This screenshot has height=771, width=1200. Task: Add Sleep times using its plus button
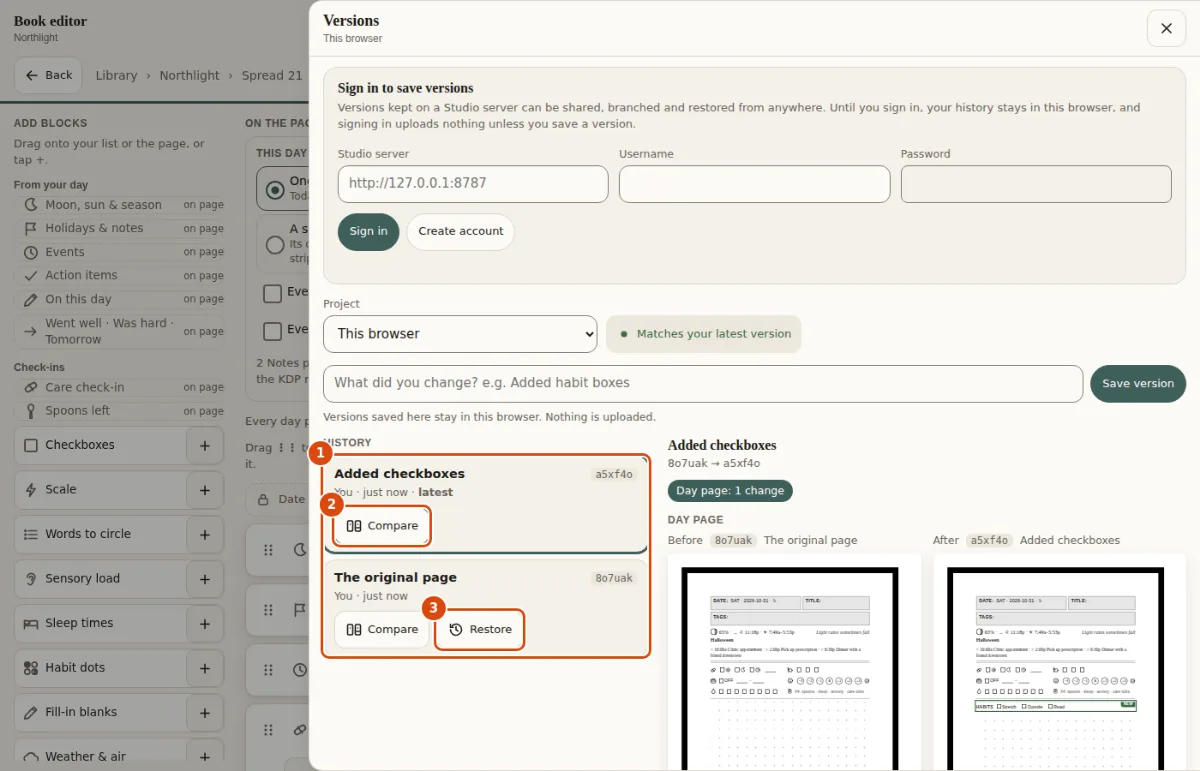pos(205,623)
